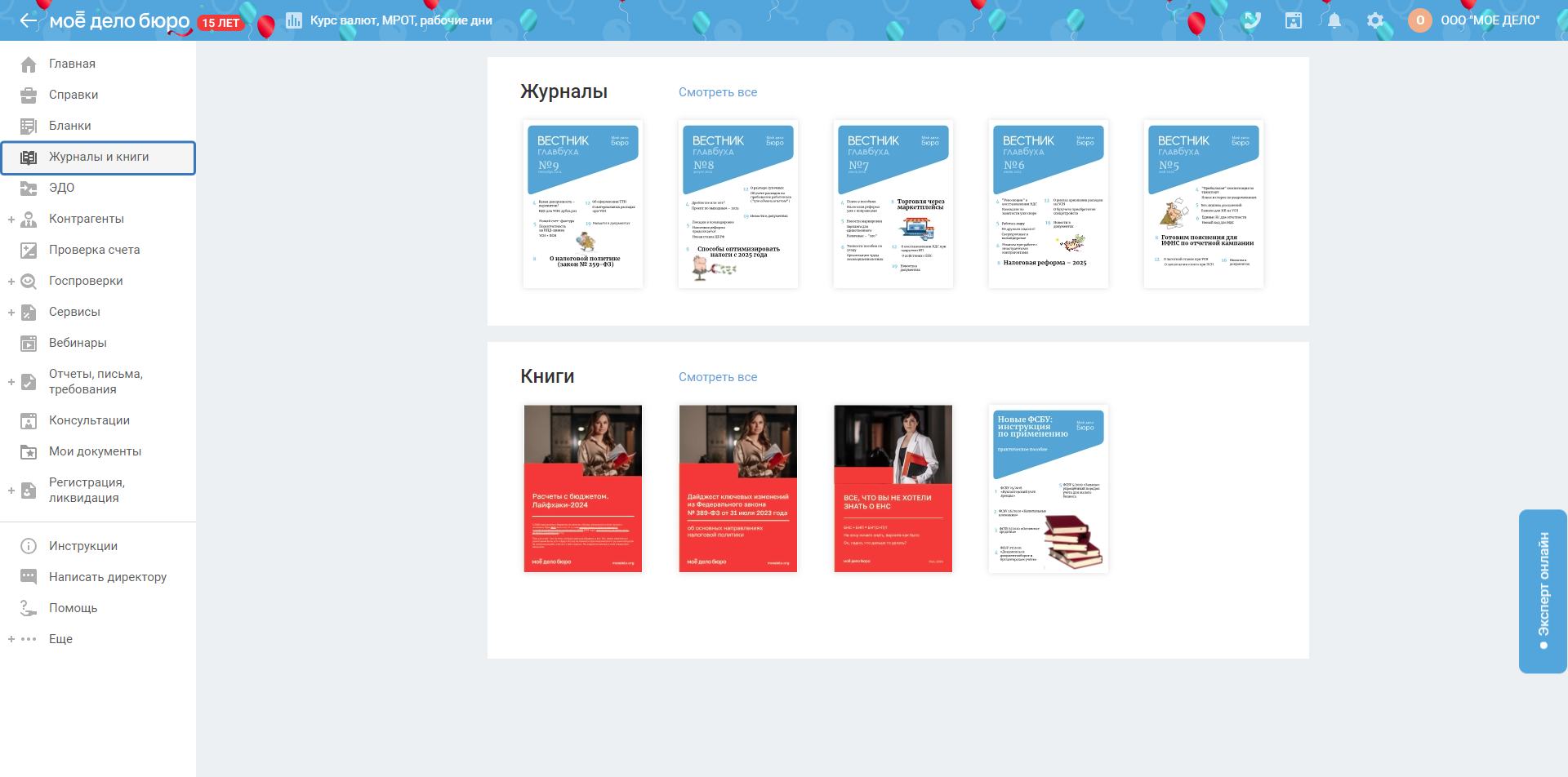Viewport: 1568px width, 777px height.
Task: Click the Отчеты, письма, требования icon
Action: coord(29,381)
